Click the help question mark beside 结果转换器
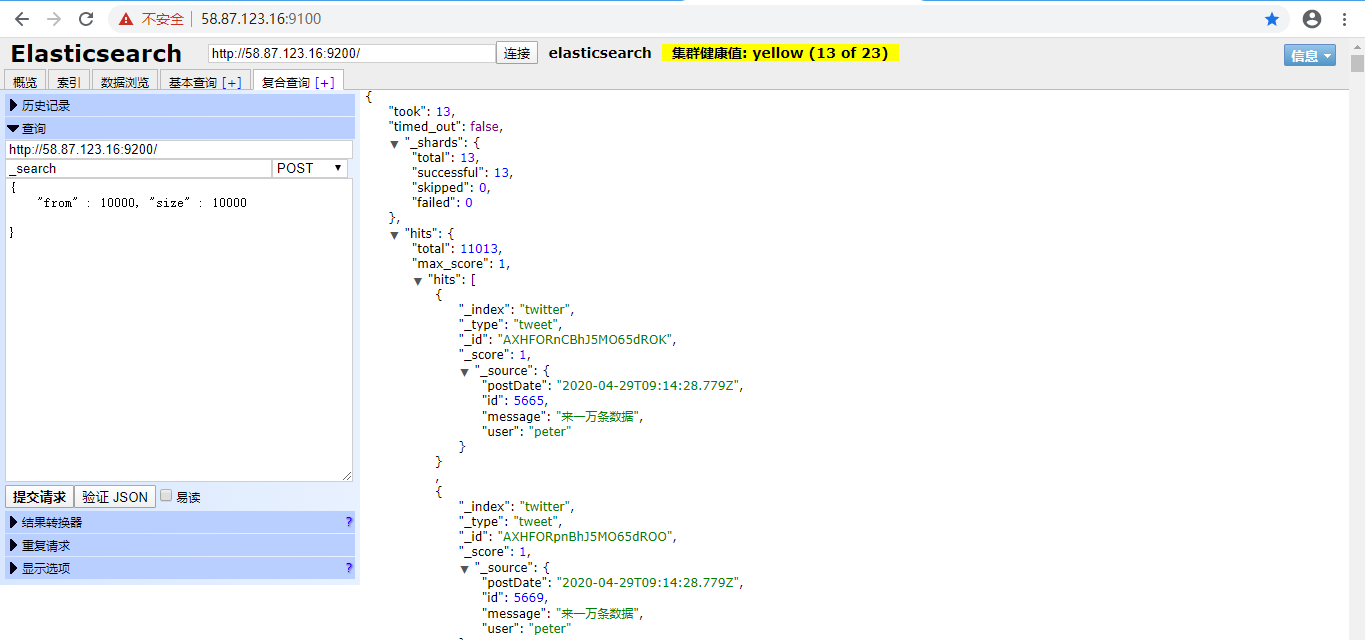 [x=349, y=522]
